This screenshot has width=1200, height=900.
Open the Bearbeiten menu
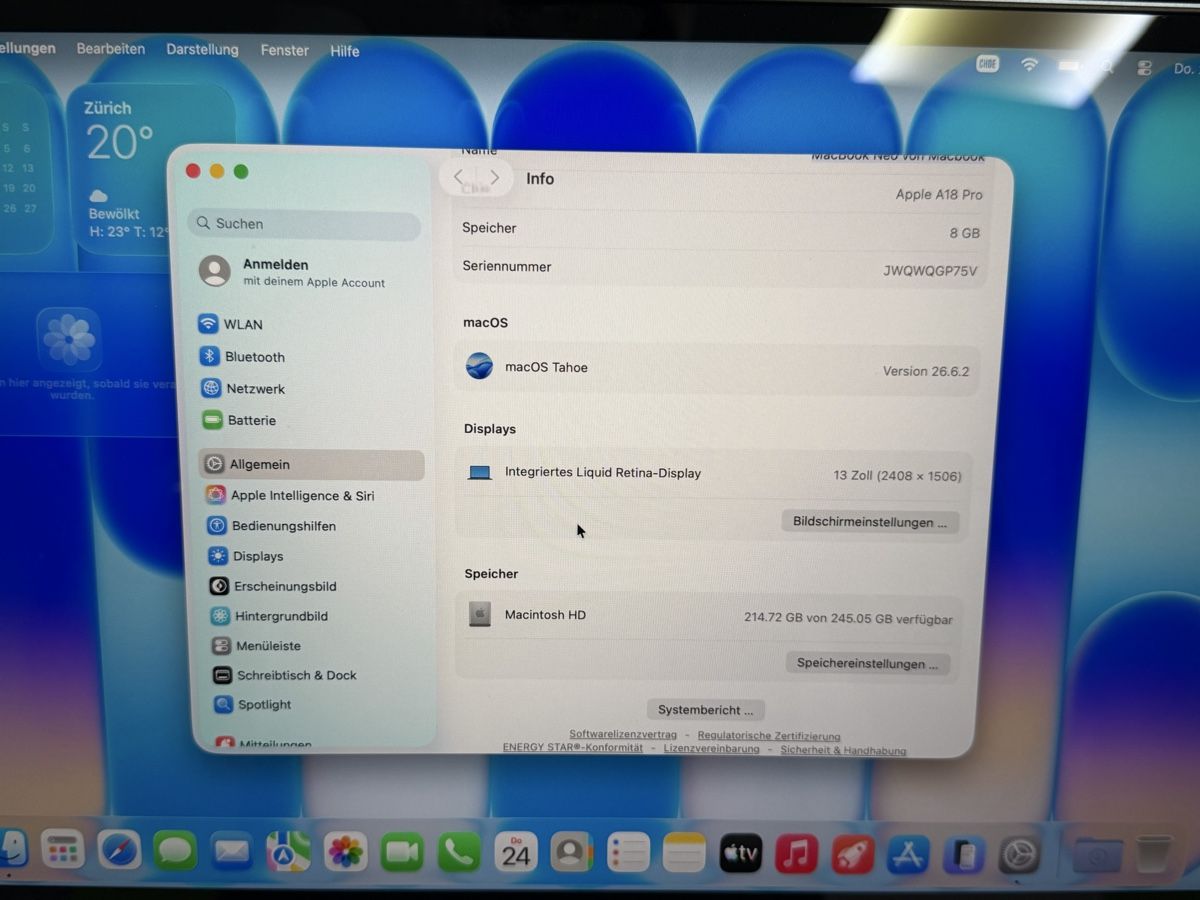coord(110,48)
